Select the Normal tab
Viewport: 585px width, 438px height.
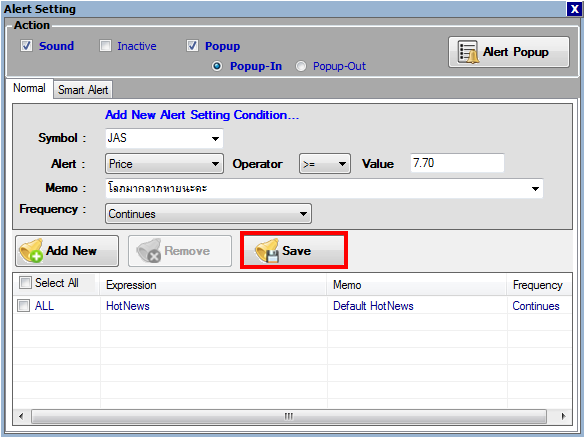click(29, 88)
